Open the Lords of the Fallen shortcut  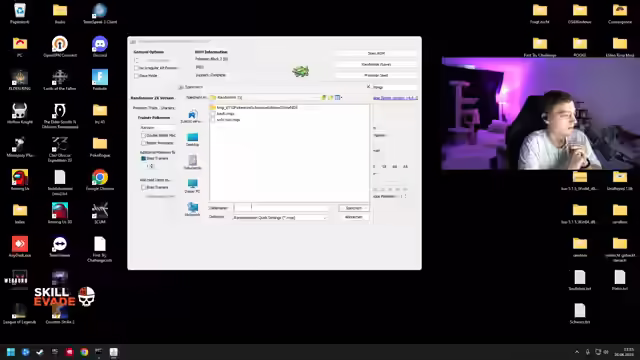point(60,80)
